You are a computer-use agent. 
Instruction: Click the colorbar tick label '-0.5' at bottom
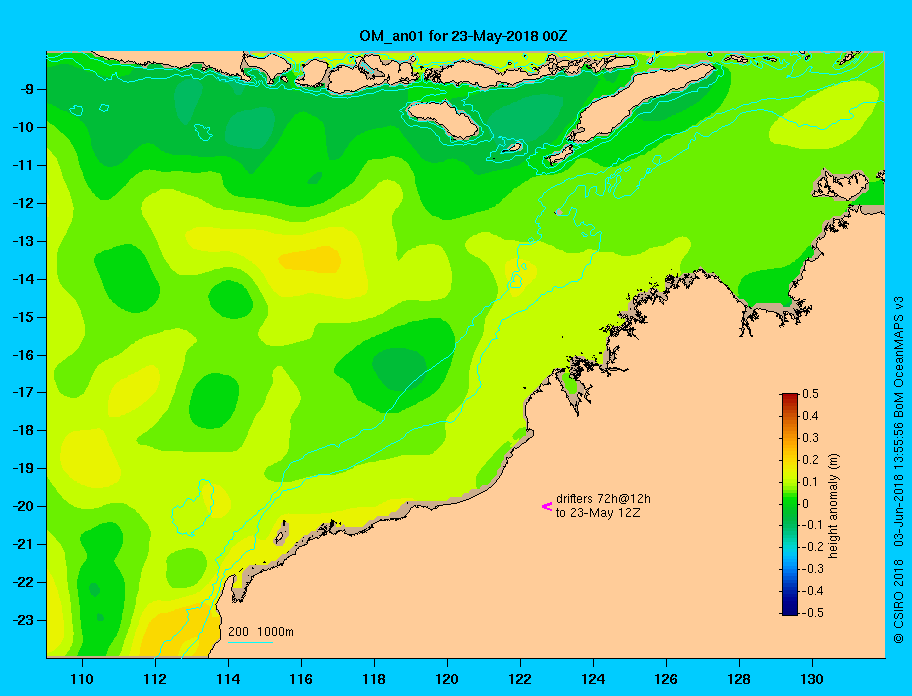(813, 613)
